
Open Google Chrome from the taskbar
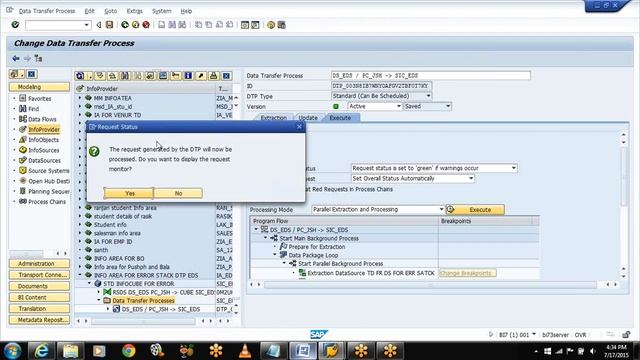click(129, 351)
